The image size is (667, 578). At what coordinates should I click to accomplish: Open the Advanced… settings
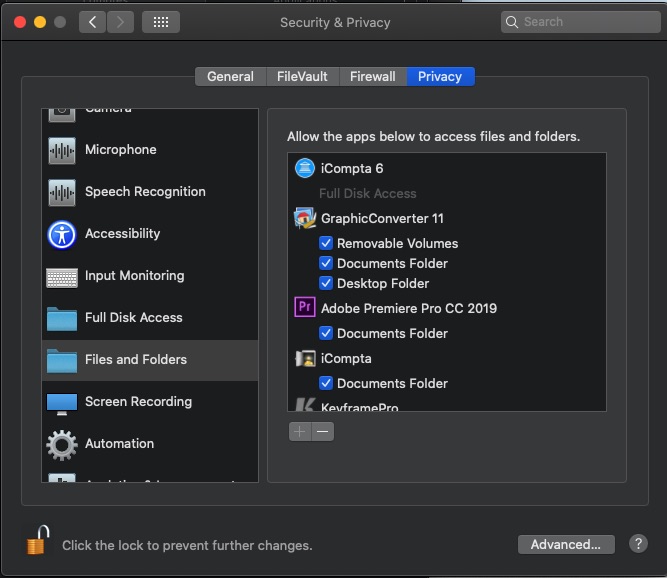click(566, 544)
